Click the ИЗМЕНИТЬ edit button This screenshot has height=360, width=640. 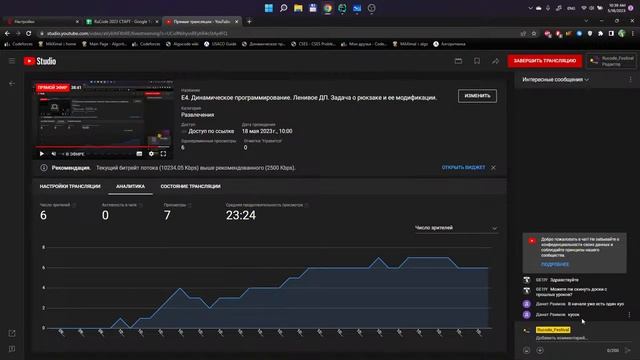[x=477, y=96]
